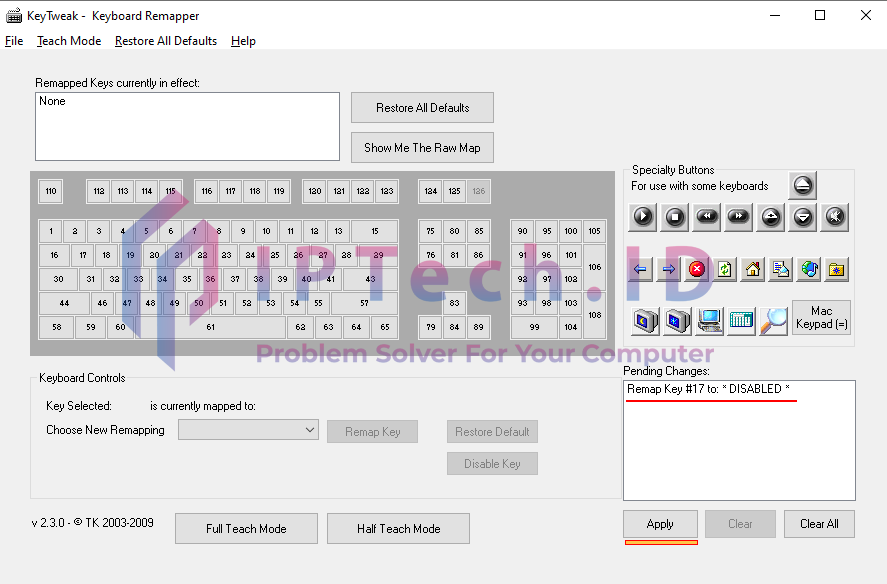Image resolution: width=887 pixels, height=584 pixels.
Task: Click the Sleep monitor moon icon
Action: [645, 321]
